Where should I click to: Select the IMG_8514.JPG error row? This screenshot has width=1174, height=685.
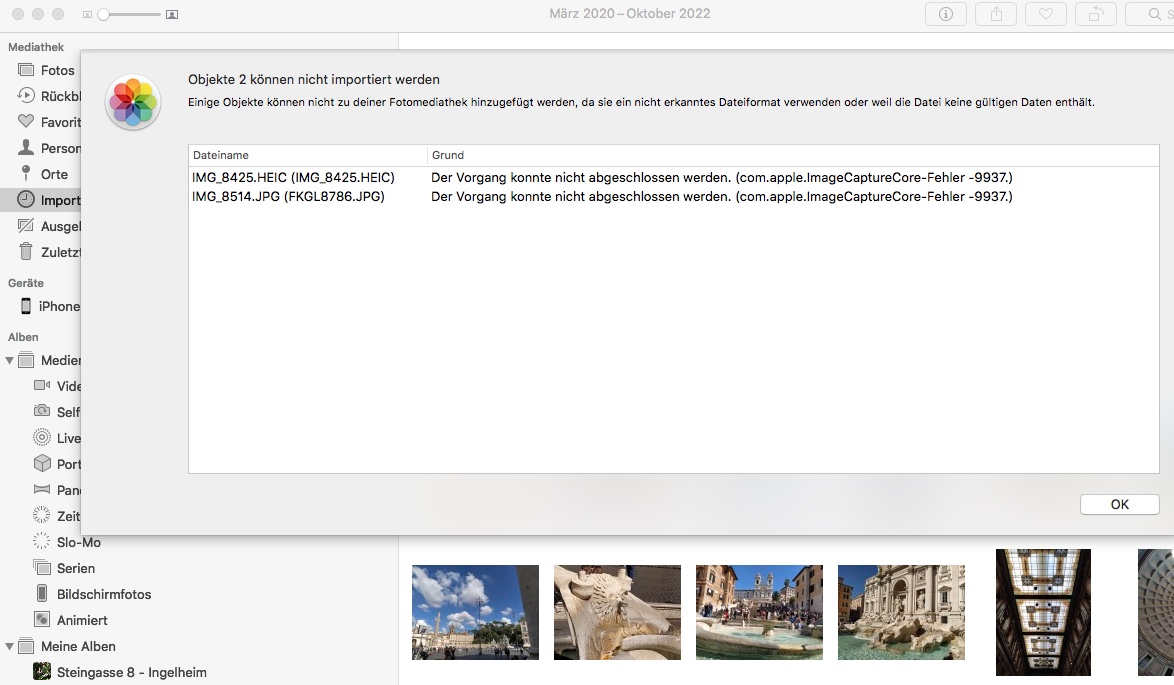(x=288, y=197)
